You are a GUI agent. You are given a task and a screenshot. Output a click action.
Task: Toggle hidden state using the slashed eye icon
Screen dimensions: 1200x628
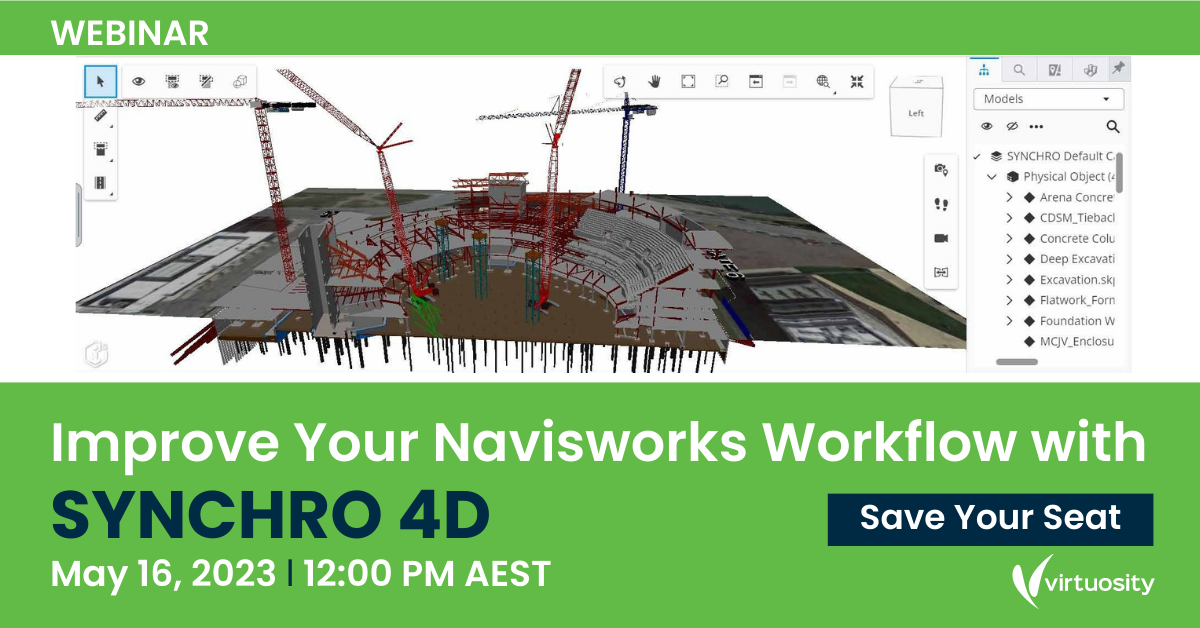[1011, 127]
